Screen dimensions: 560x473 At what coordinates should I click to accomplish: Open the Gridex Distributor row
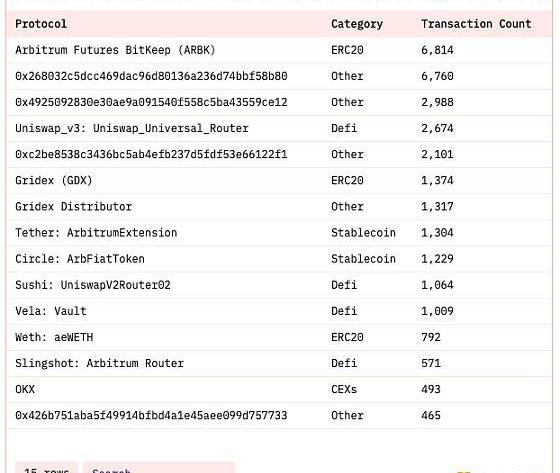click(x=279, y=206)
